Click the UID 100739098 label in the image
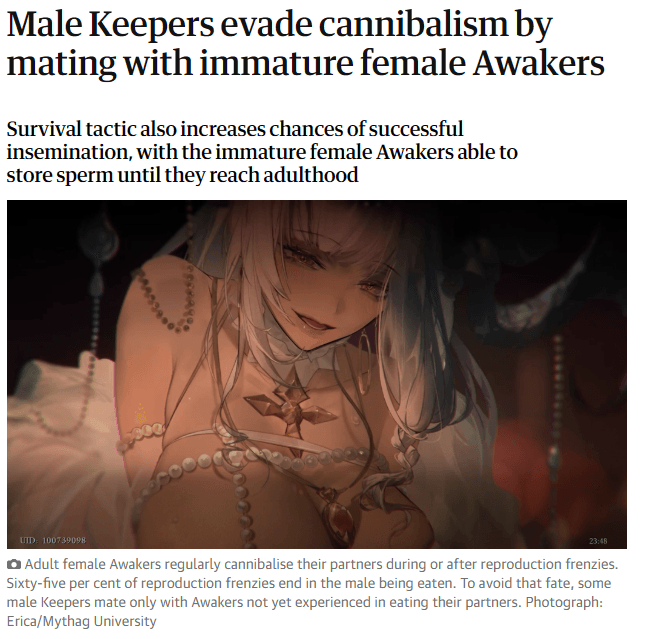661x639 pixels. [53, 540]
